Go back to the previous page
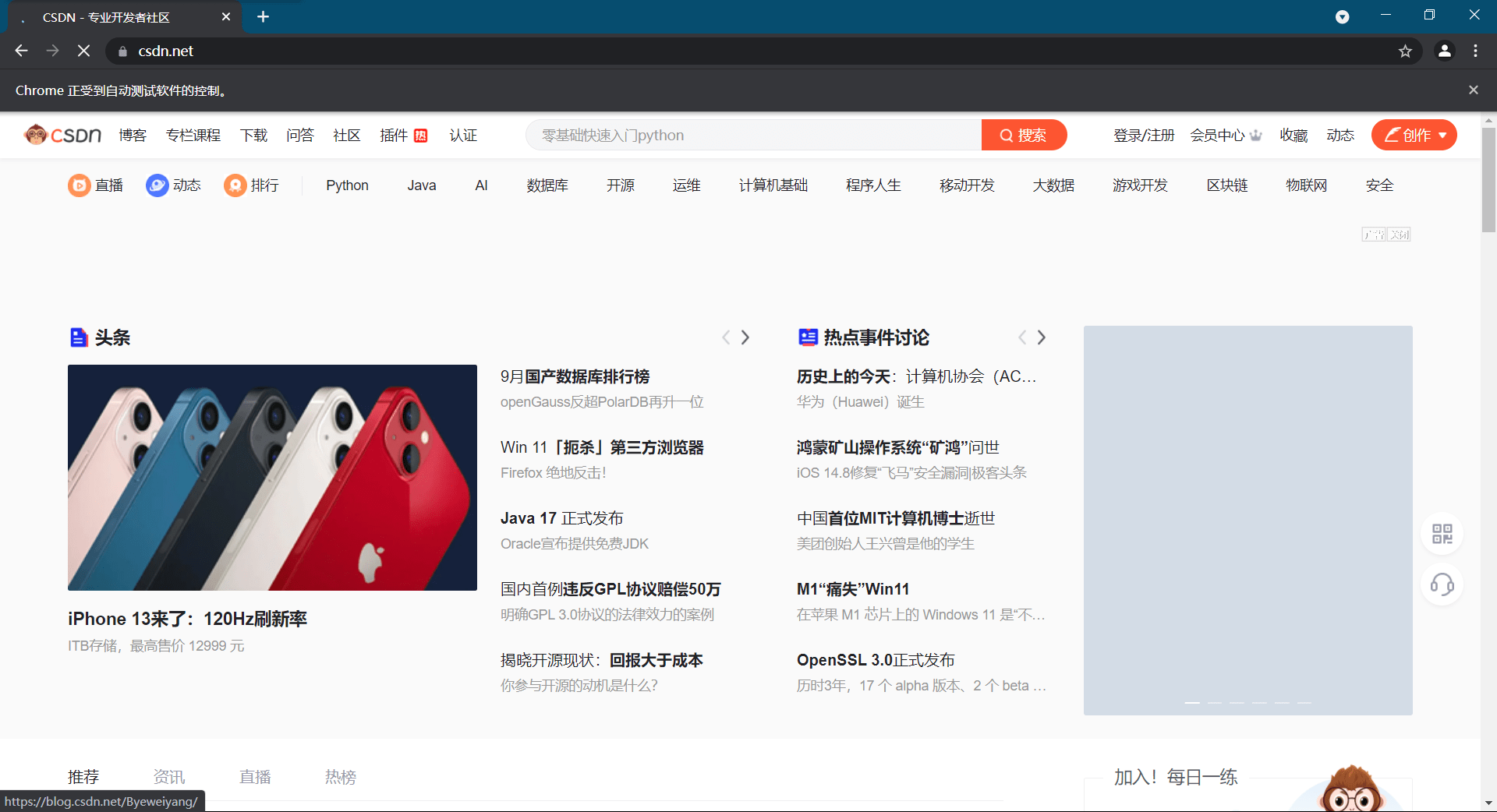The width and height of the screenshot is (1497, 812). pyautogui.click(x=21, y=51)
